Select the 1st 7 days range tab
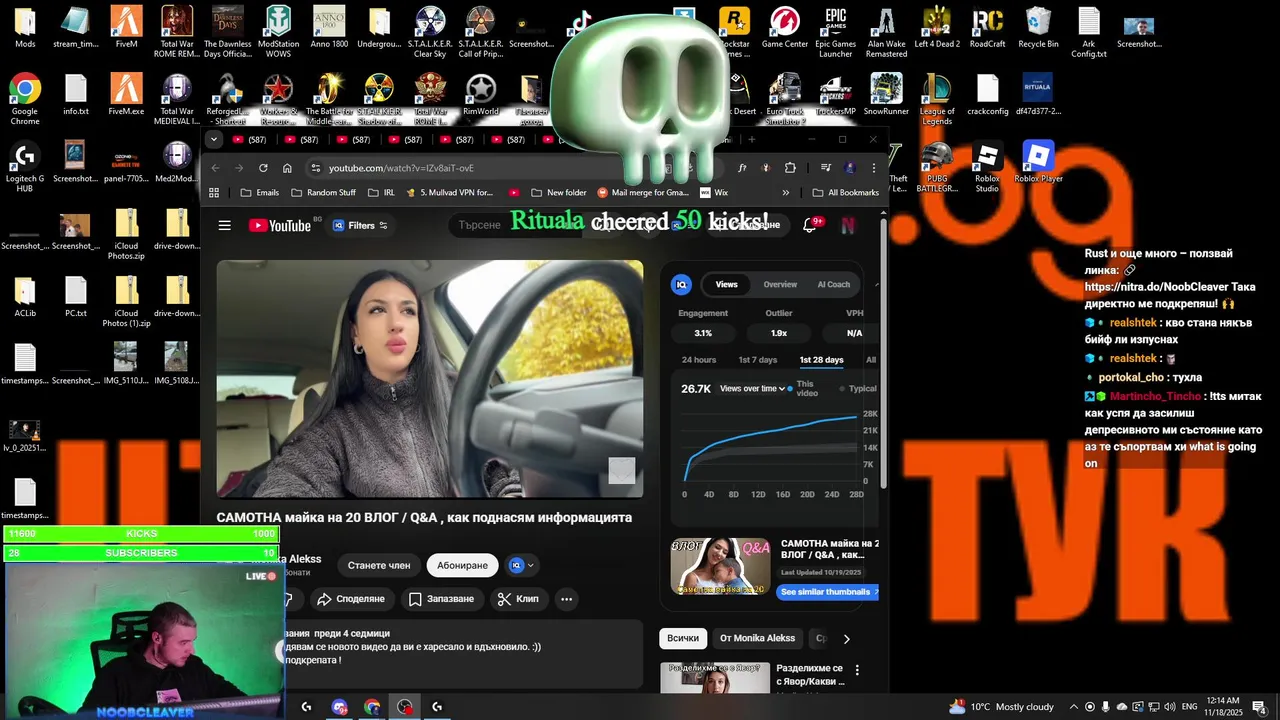This screenshot has height=720, width=1280. point(757,360)
